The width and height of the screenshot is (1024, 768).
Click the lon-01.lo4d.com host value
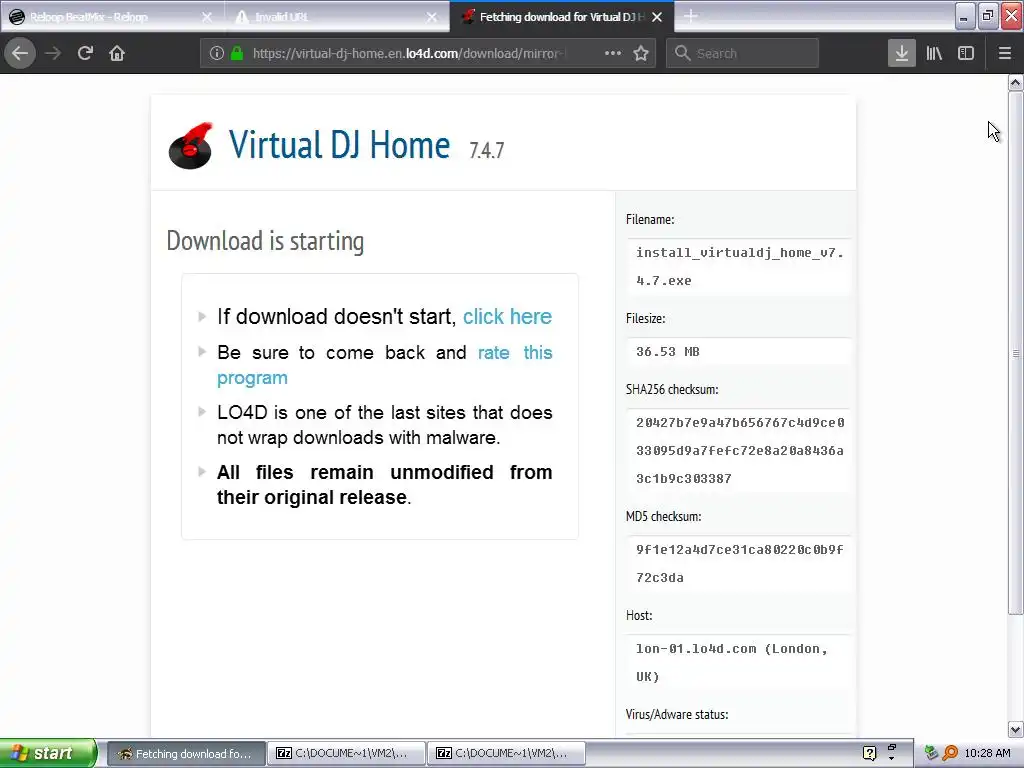(739, 662)
